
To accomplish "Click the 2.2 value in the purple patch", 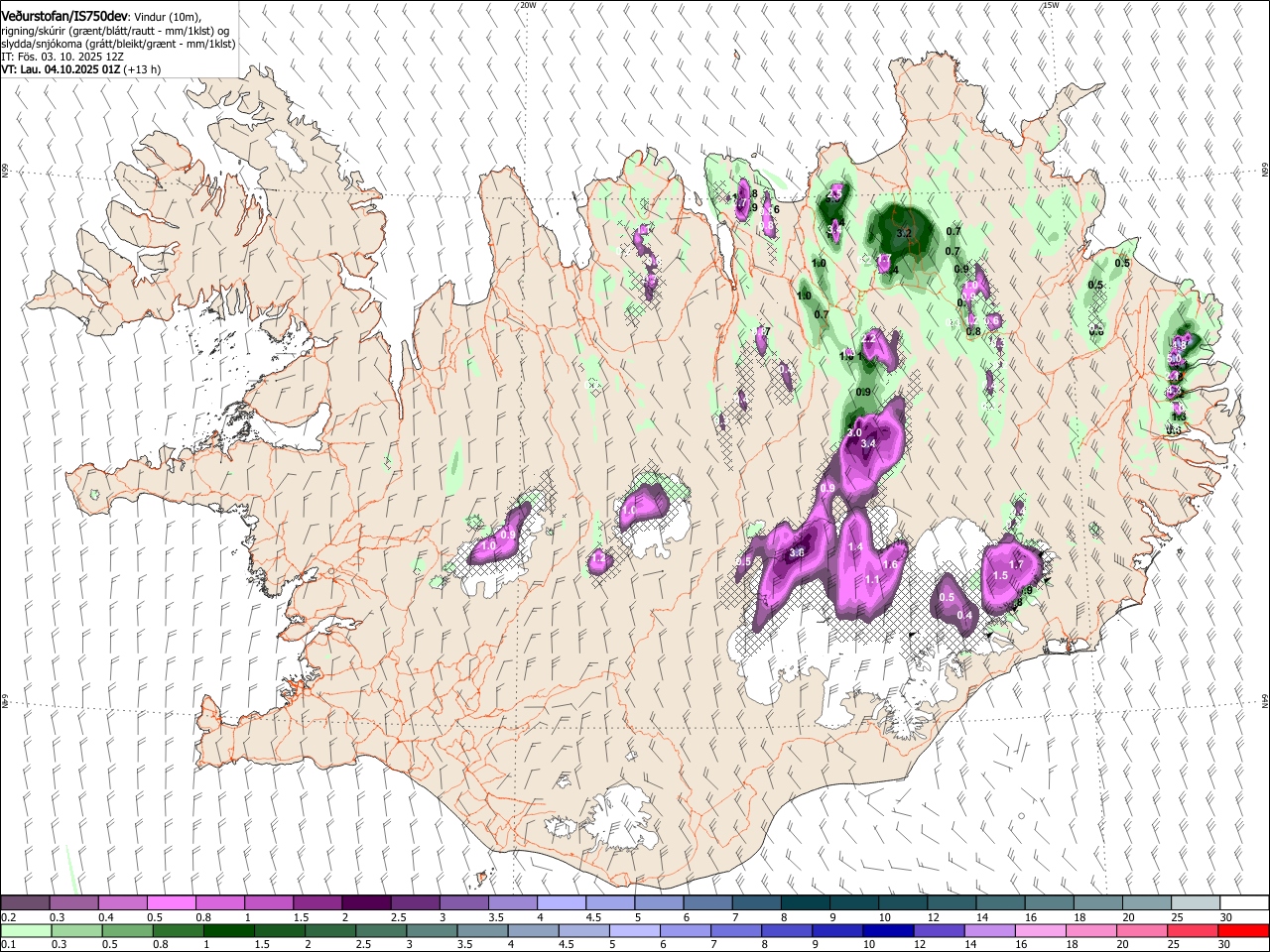I will tap(869, 339).
